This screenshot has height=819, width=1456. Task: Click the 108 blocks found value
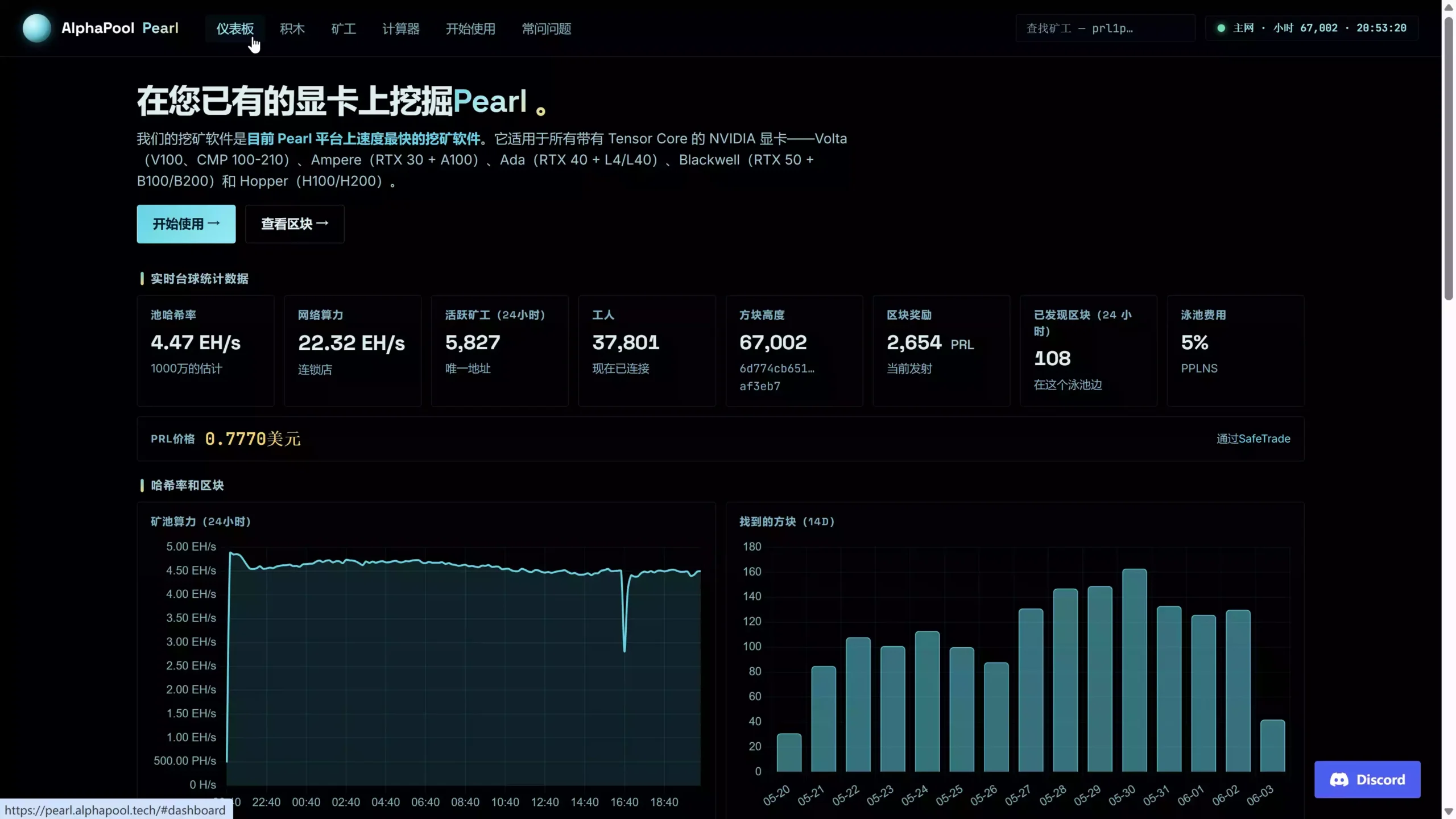[x=1052, y=358]
